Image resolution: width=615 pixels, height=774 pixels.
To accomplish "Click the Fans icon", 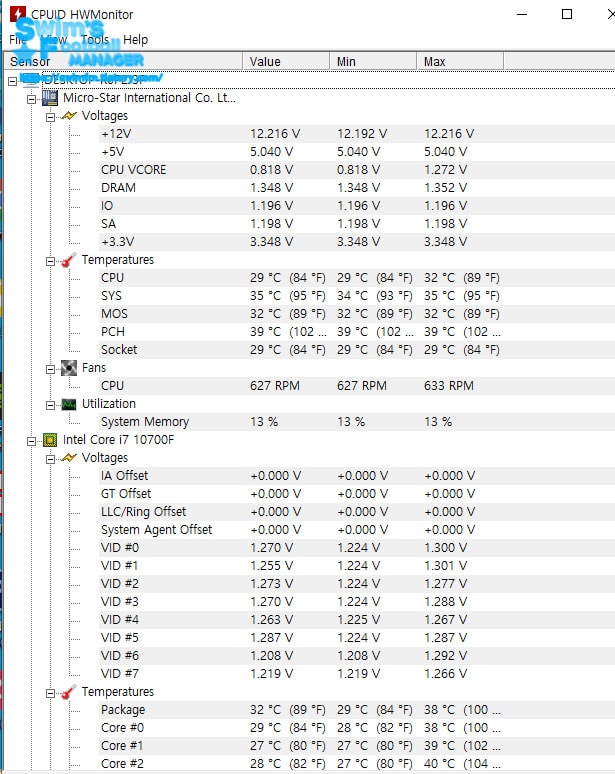I will pos(69,368).
